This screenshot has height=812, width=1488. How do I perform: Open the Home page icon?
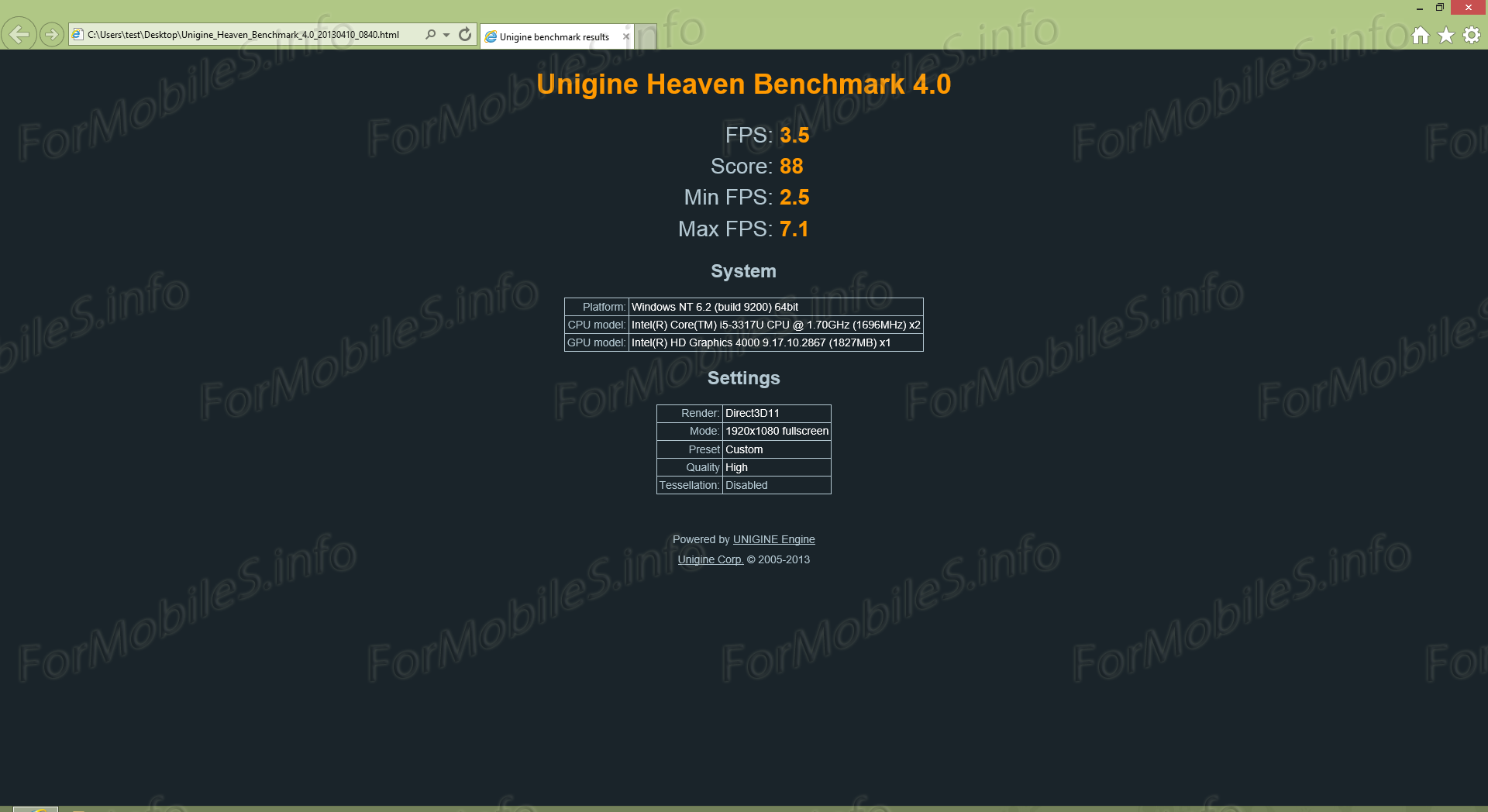1420,35
